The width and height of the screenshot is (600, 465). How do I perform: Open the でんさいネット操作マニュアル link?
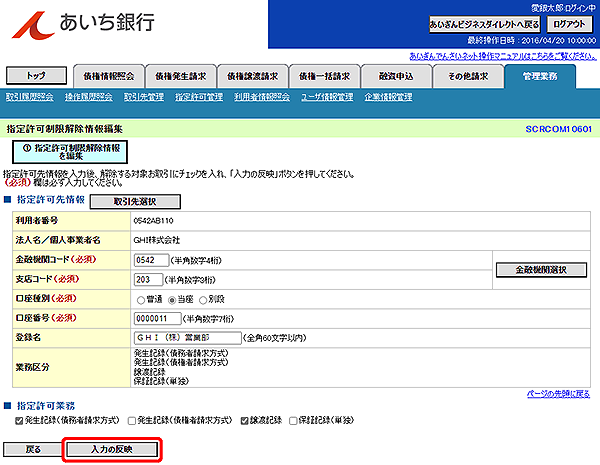[x=503, y=56]
